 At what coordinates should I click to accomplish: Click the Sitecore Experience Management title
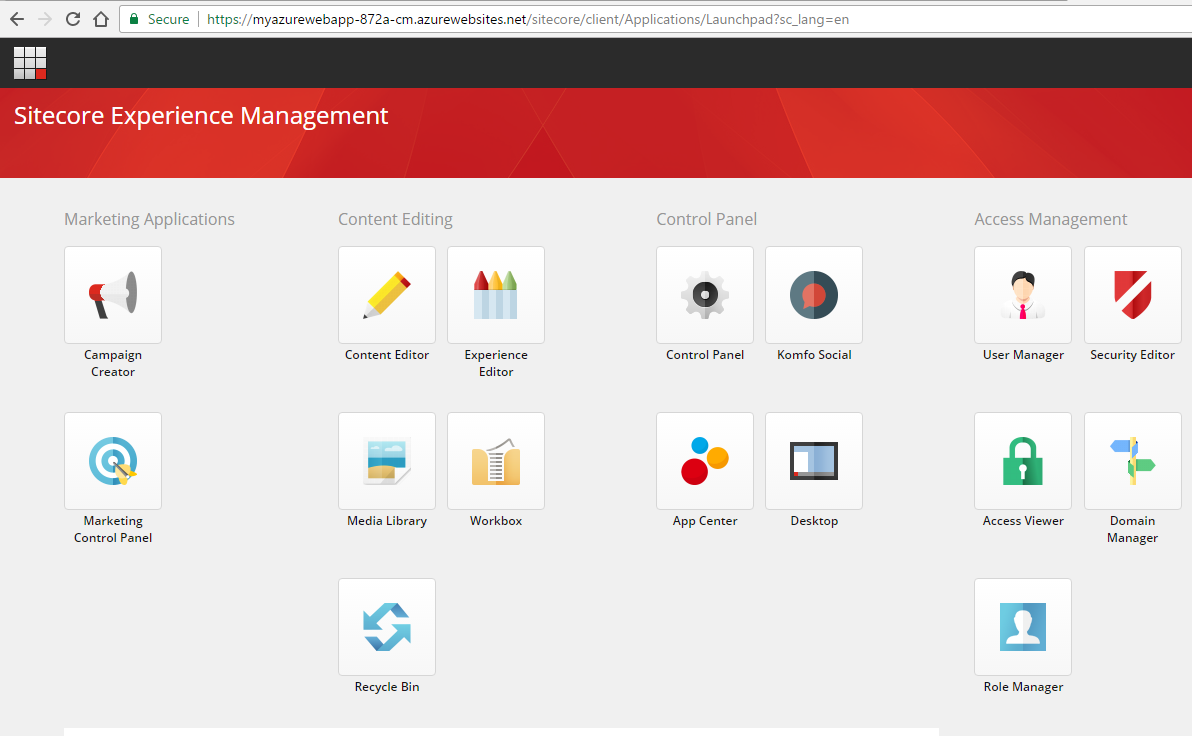pos(201,116)
